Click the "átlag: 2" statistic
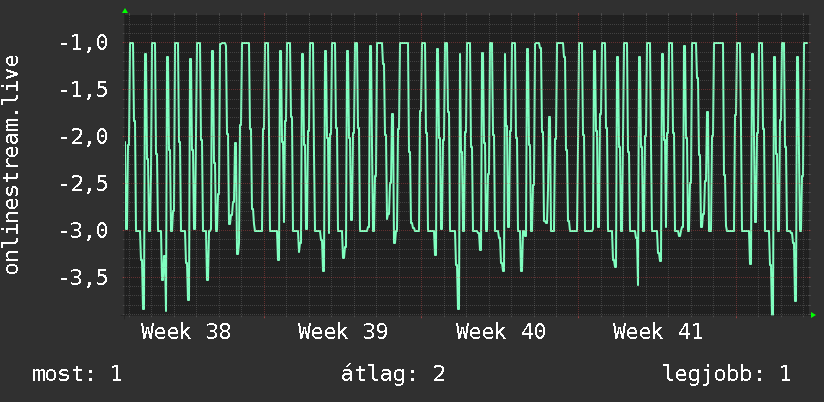The width and height of the screenshot is (824, 402). 393,374
